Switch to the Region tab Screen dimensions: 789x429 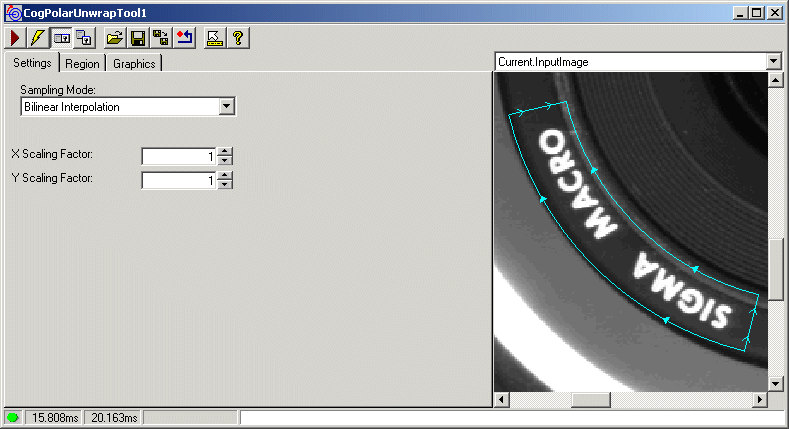[x=82, y=64]
